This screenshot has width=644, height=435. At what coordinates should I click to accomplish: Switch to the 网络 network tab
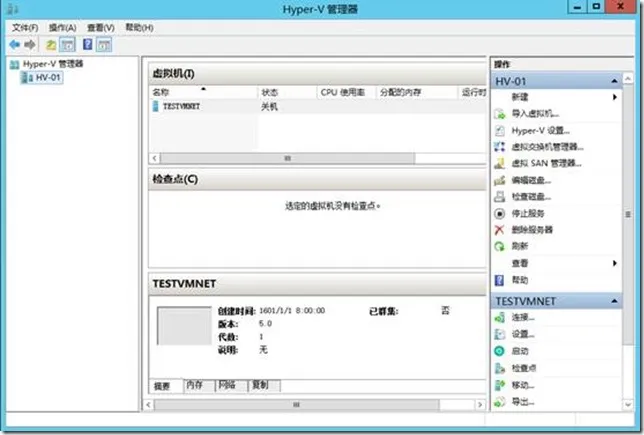(x=231, y=385)
